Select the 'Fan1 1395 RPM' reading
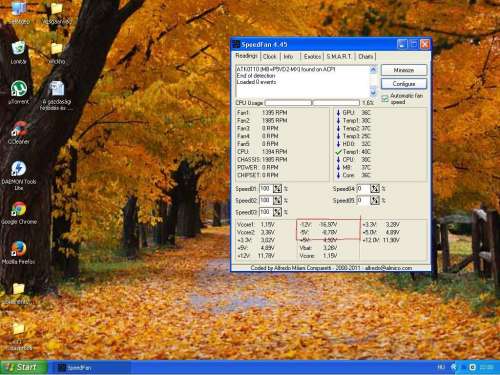Screen dimensions: 500x375 click(262, 113)
